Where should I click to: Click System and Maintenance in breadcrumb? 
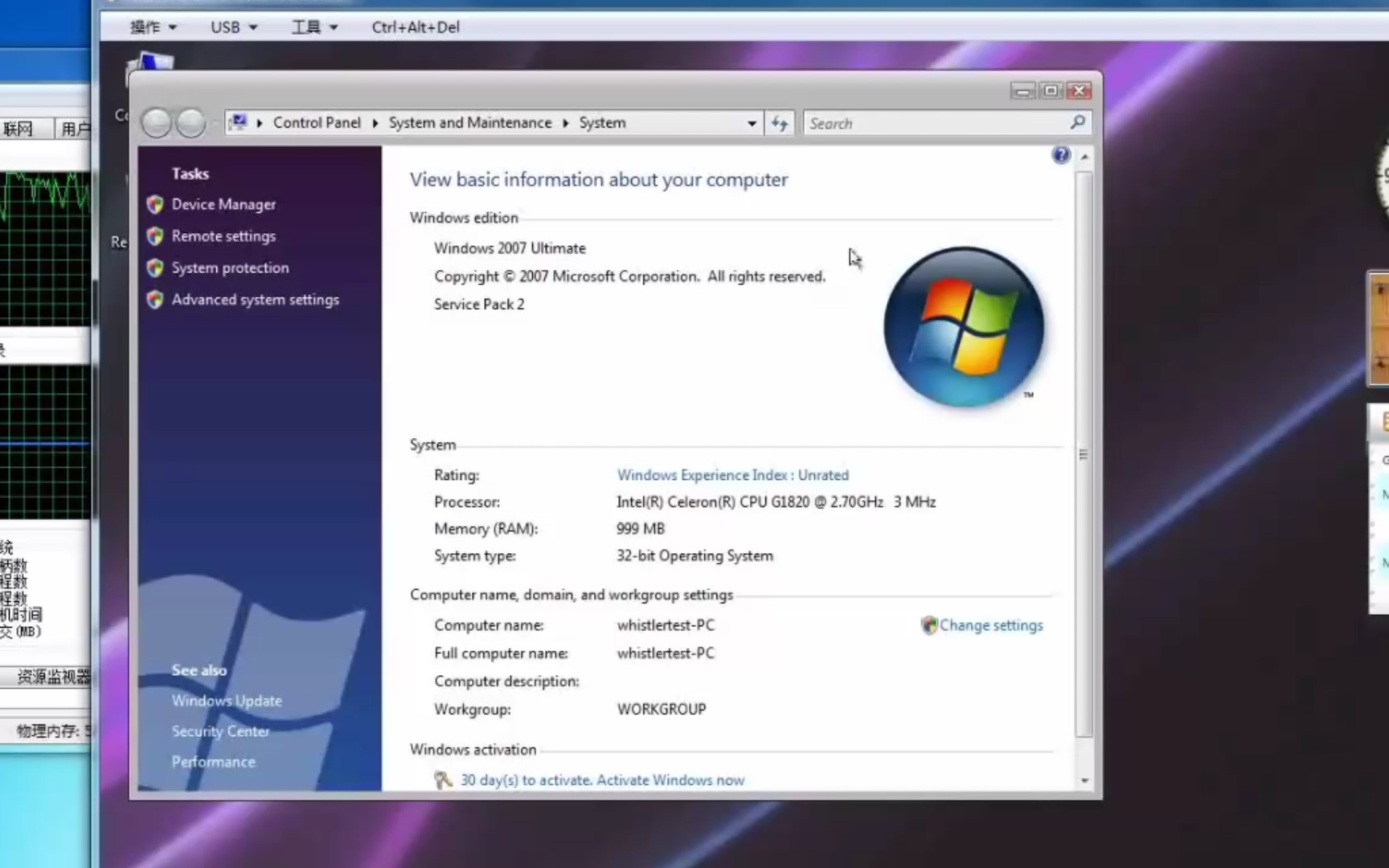pos(470,122)
